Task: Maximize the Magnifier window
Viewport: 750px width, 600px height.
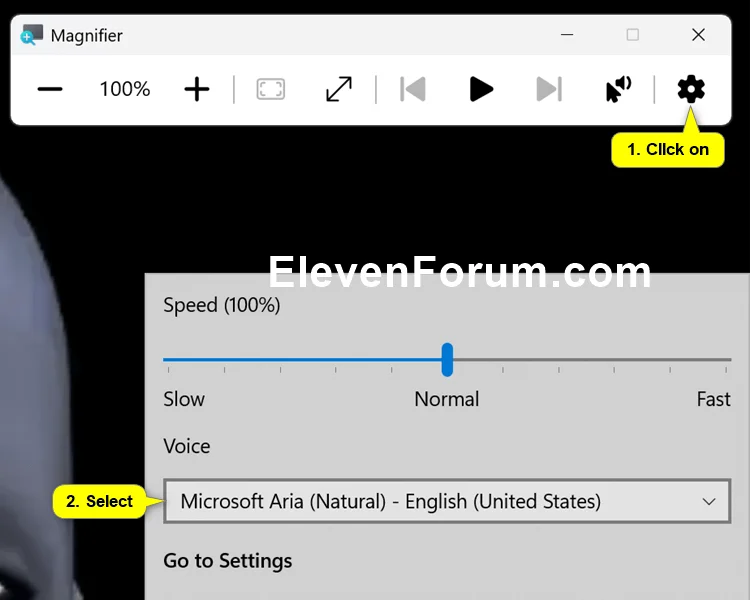Action: point(633,34)
